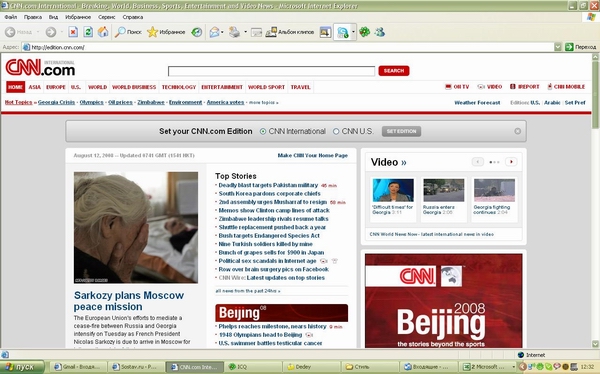Screen dimensions: 600x374
Task: Open Russia enters Georgia video thumbnail
Action: pos(444,190)
